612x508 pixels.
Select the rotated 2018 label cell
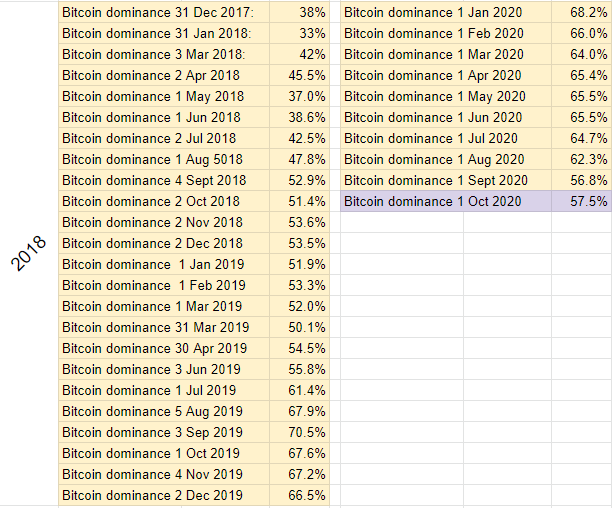pyautogui.click(x=29, y=254)
